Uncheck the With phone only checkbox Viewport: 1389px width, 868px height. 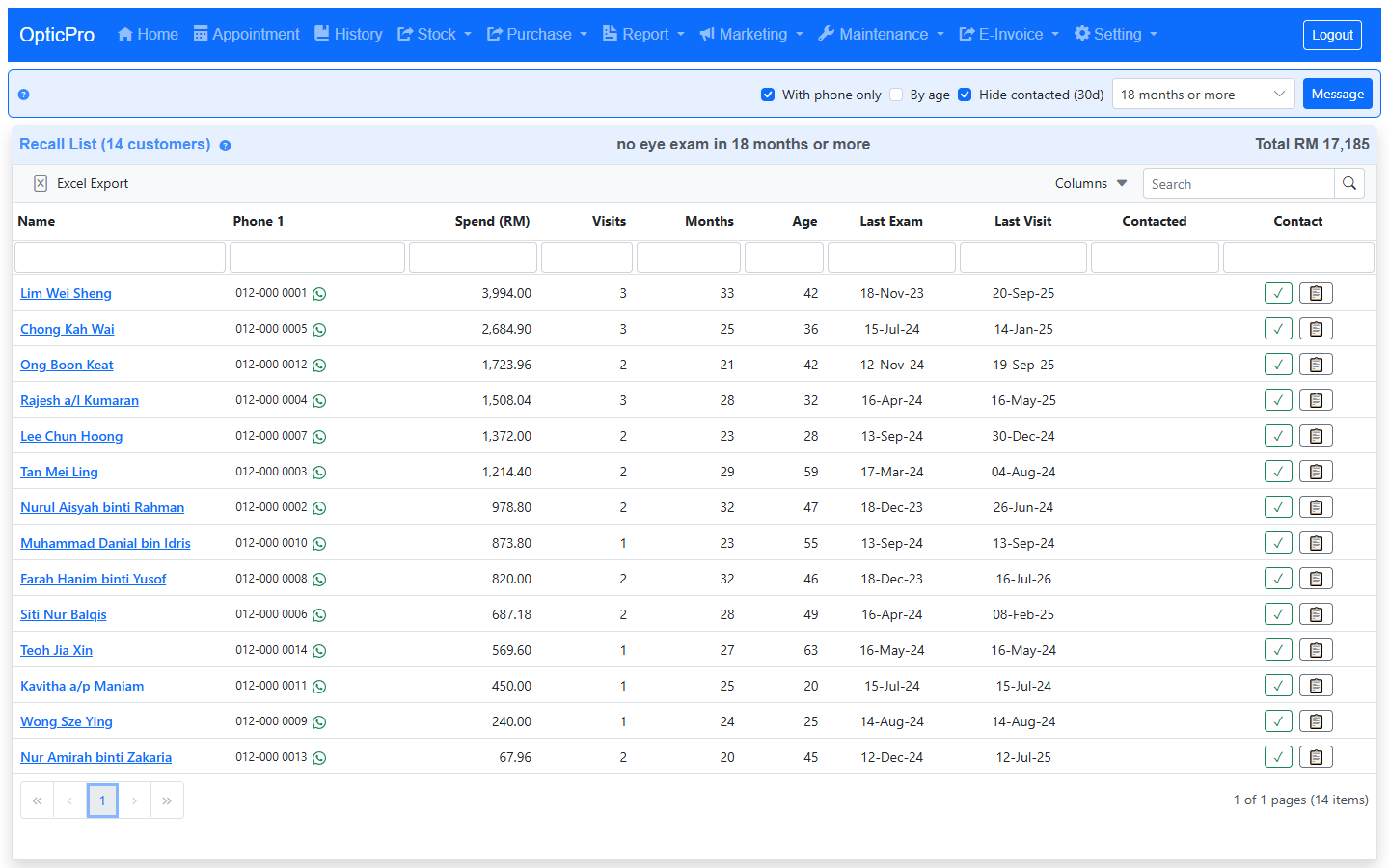tap(768, 95)
